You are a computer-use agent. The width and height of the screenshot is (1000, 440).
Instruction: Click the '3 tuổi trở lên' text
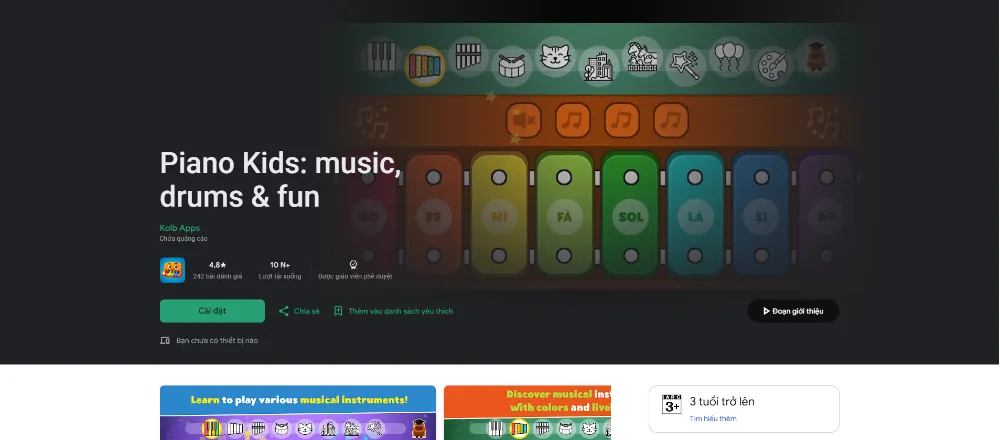pos(722,402)
